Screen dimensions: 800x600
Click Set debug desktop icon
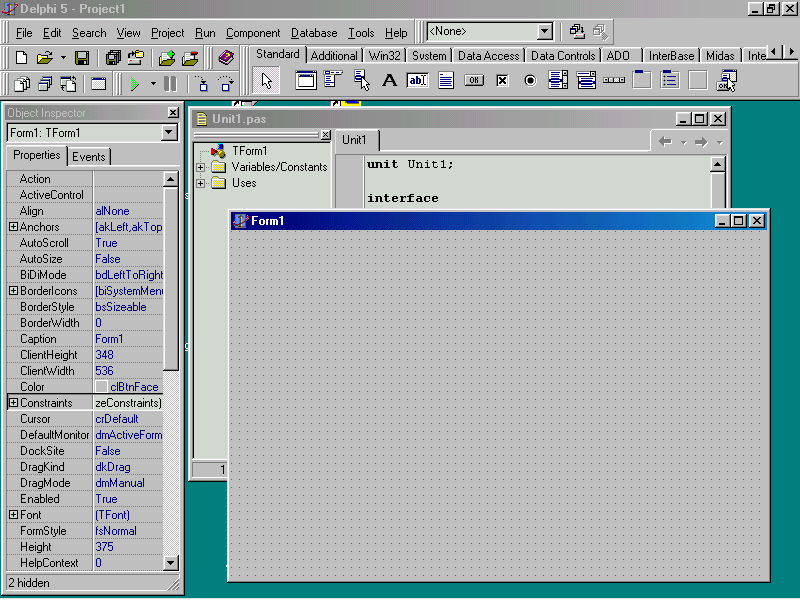click(x=600, y=32)
